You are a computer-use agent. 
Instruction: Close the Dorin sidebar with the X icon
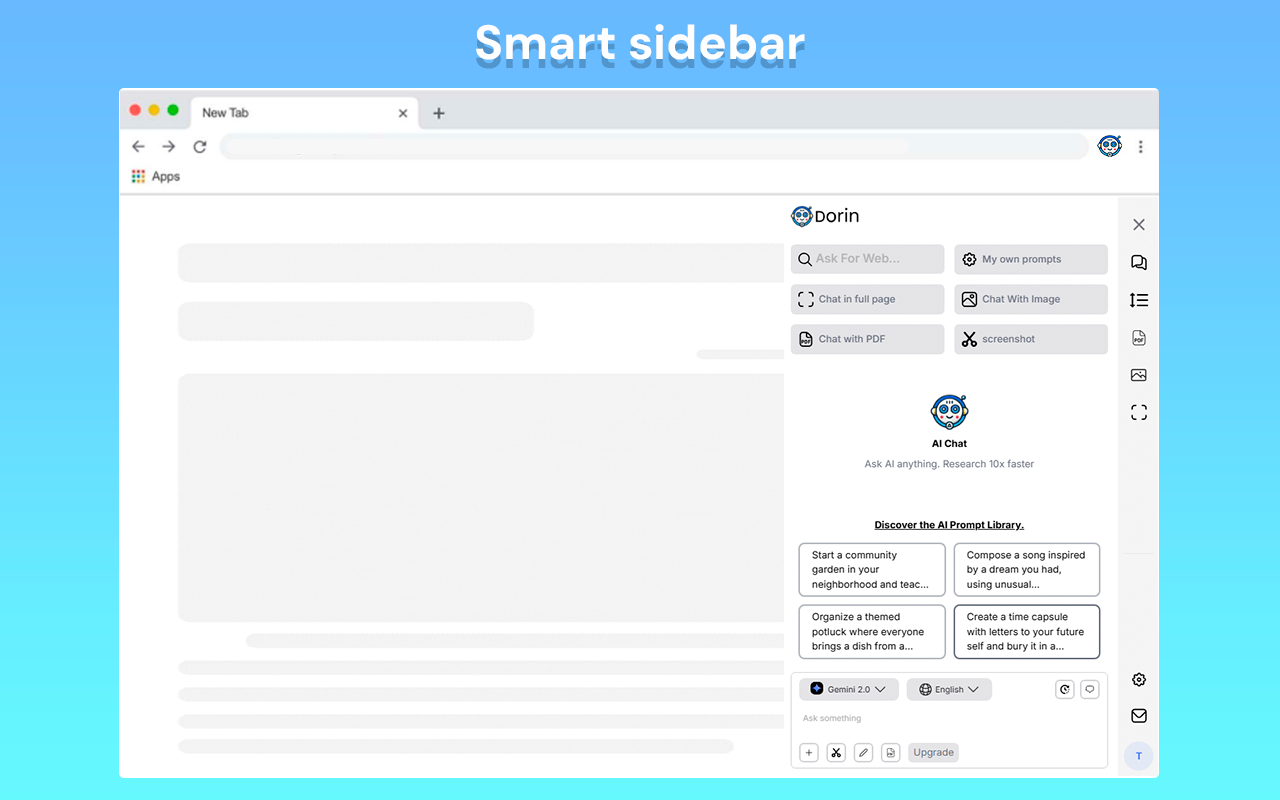point(1139,225)
